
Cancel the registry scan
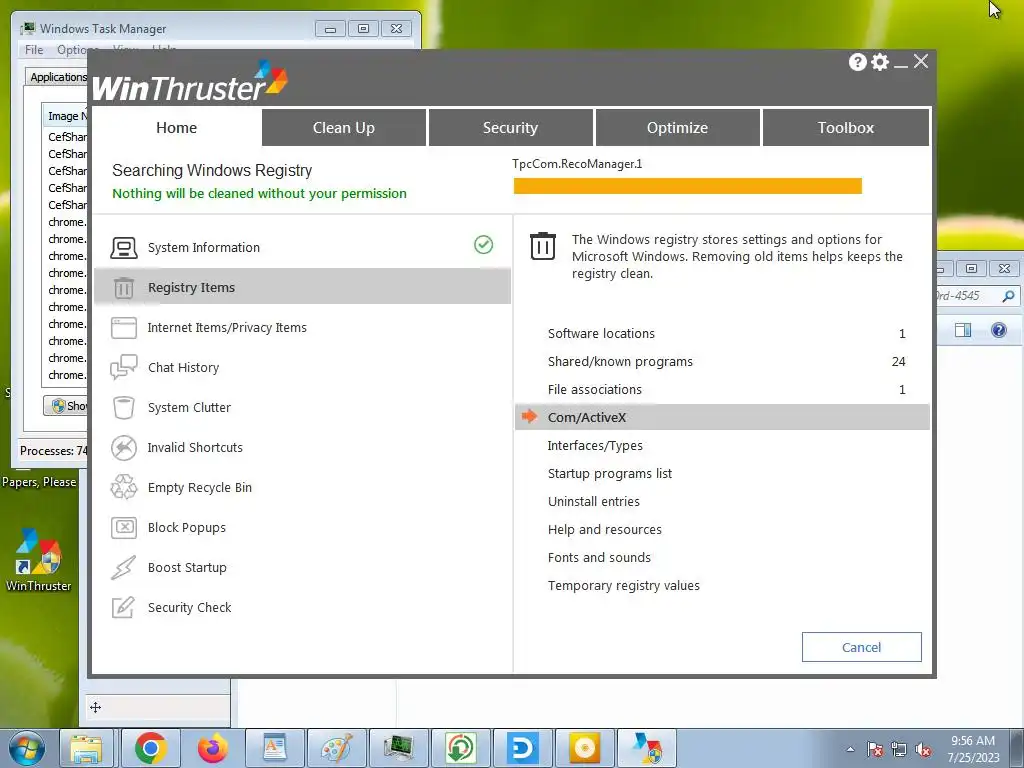861,647
